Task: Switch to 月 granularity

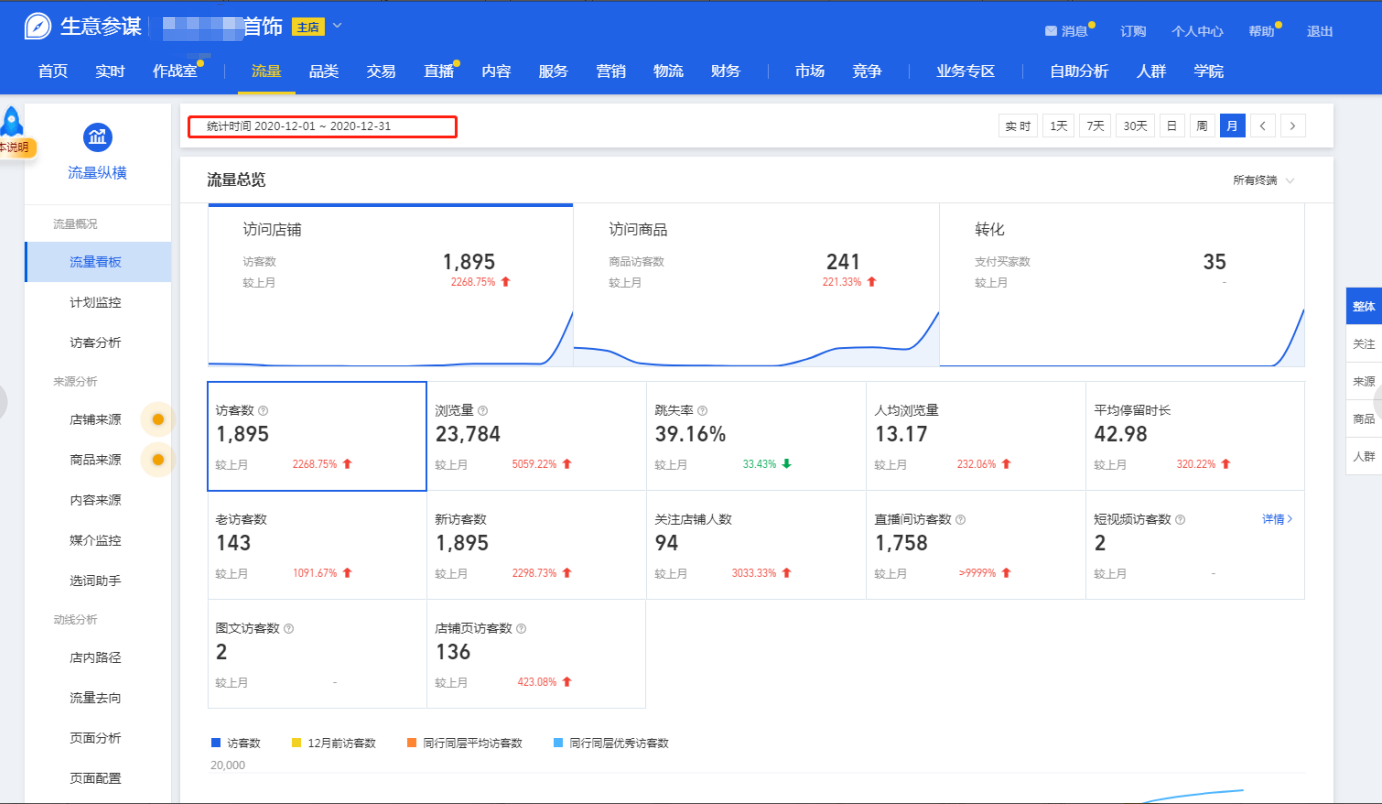Action: 1232,126
